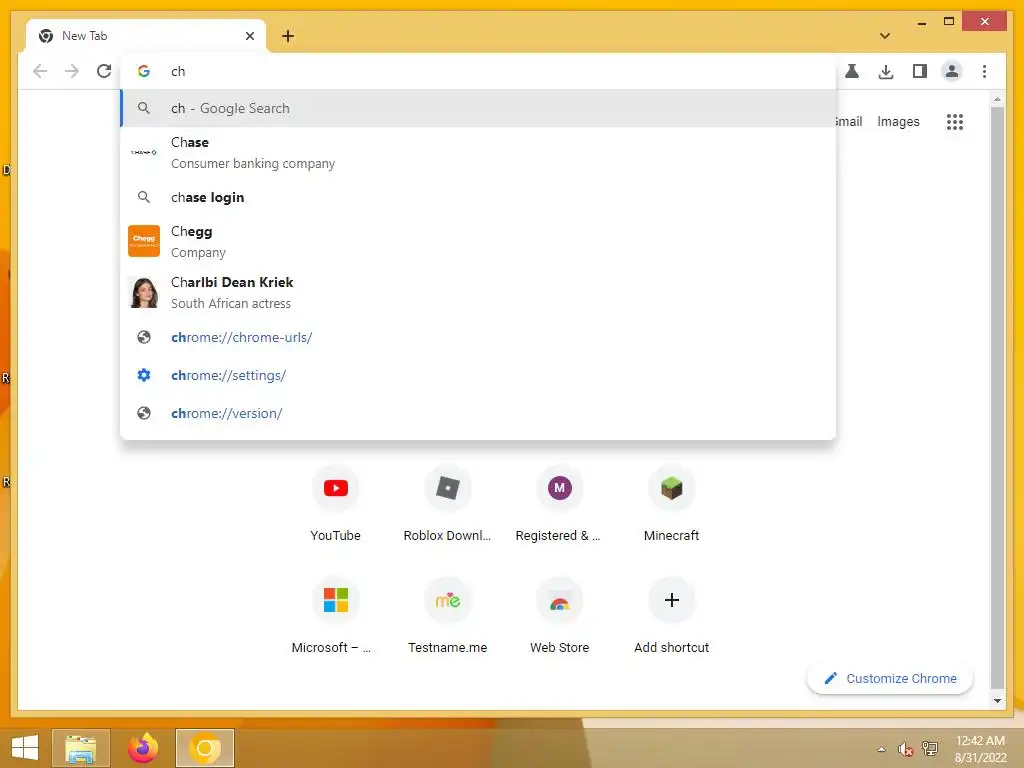Click the Images link
Screen dimensions: 1024x768
click(x=898, y=121)
